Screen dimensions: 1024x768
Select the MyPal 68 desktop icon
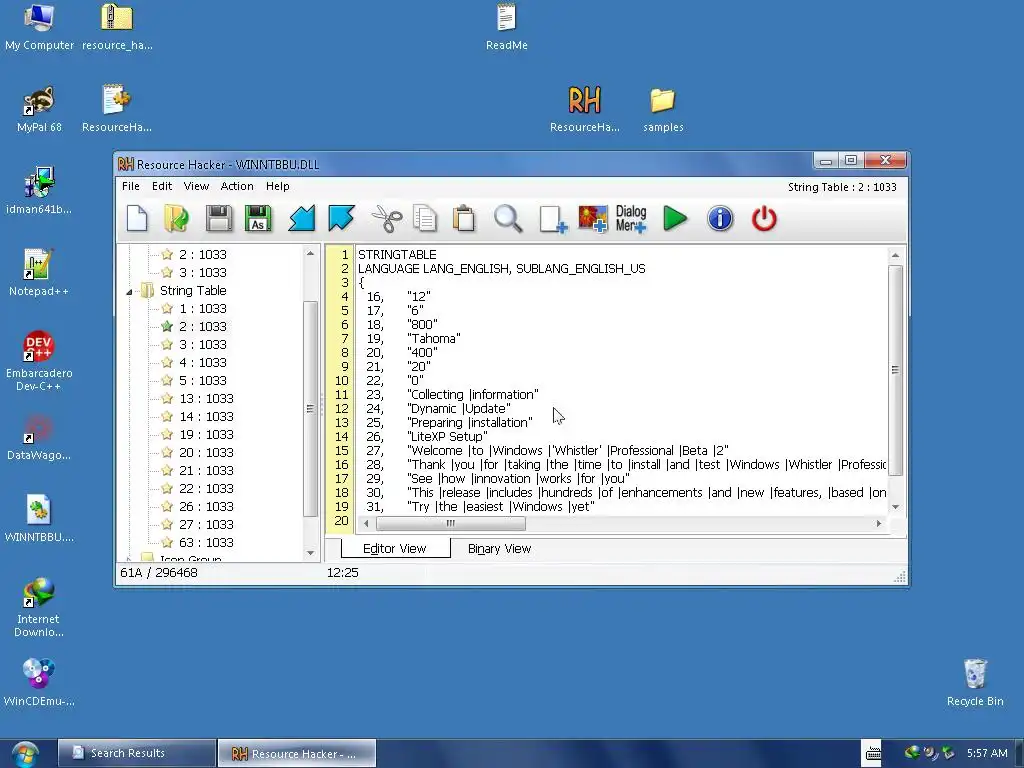39,109
